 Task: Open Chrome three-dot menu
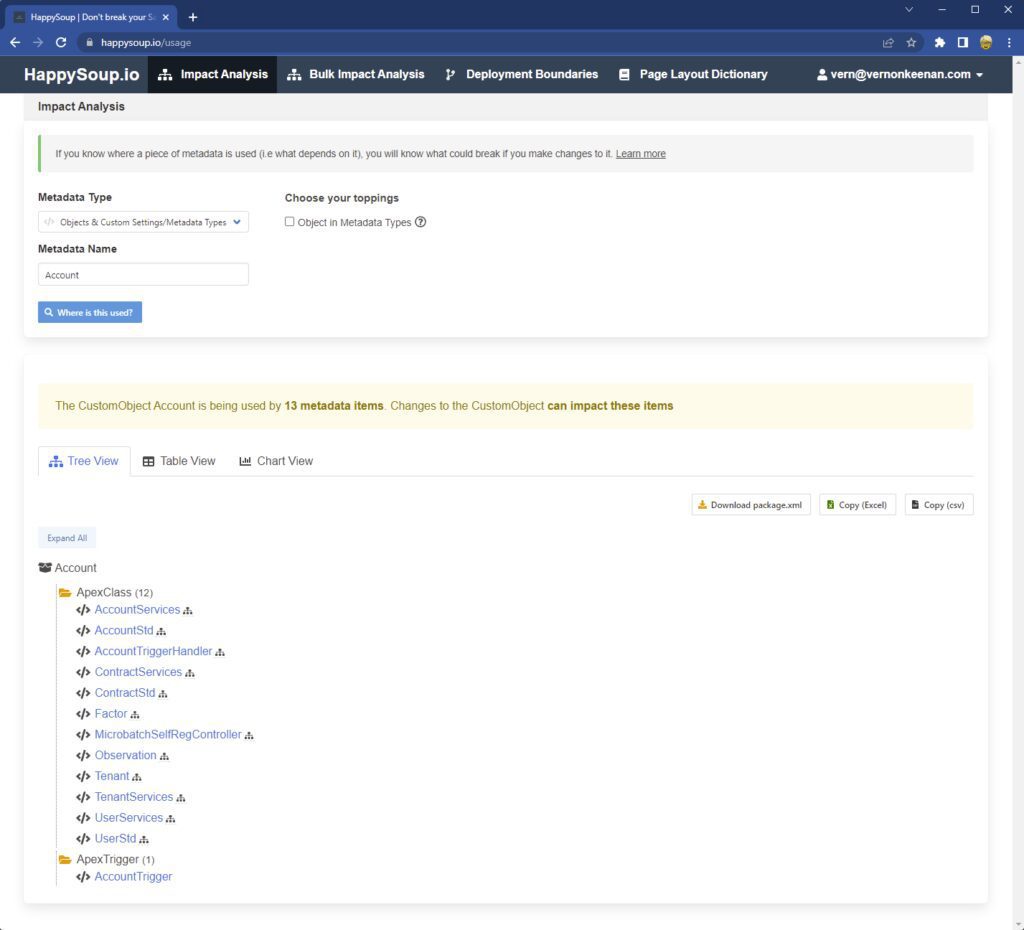pyautogui.click(x=1010, y=42)
